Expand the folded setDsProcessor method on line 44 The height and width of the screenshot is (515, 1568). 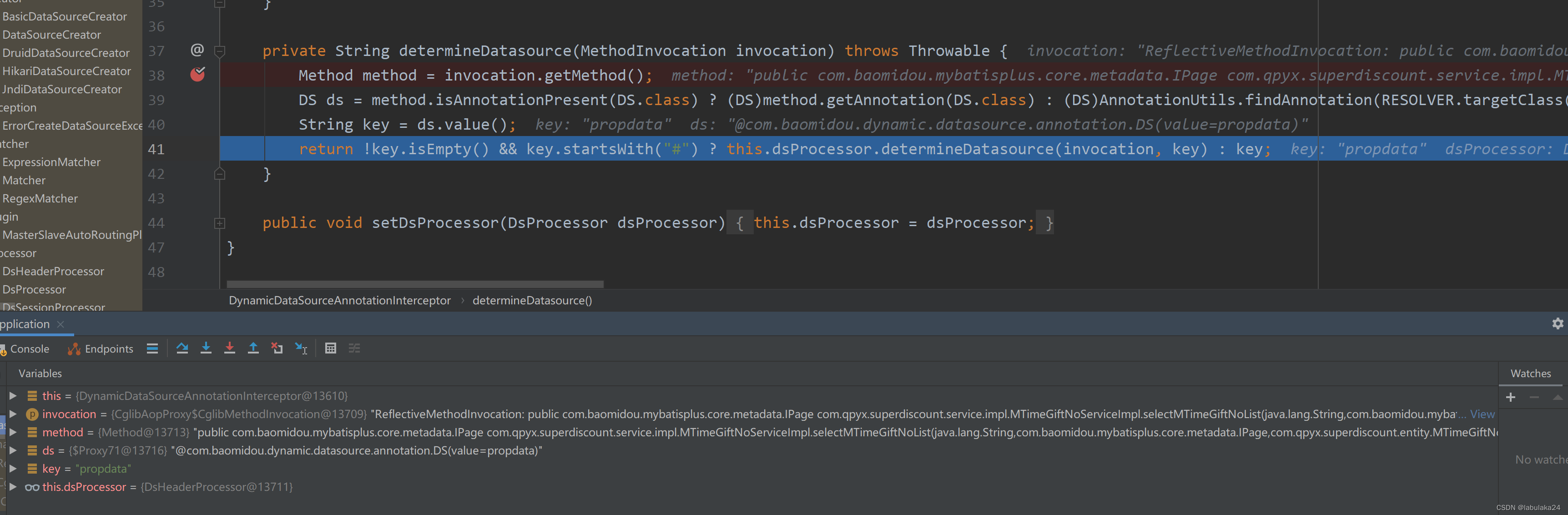220,223
